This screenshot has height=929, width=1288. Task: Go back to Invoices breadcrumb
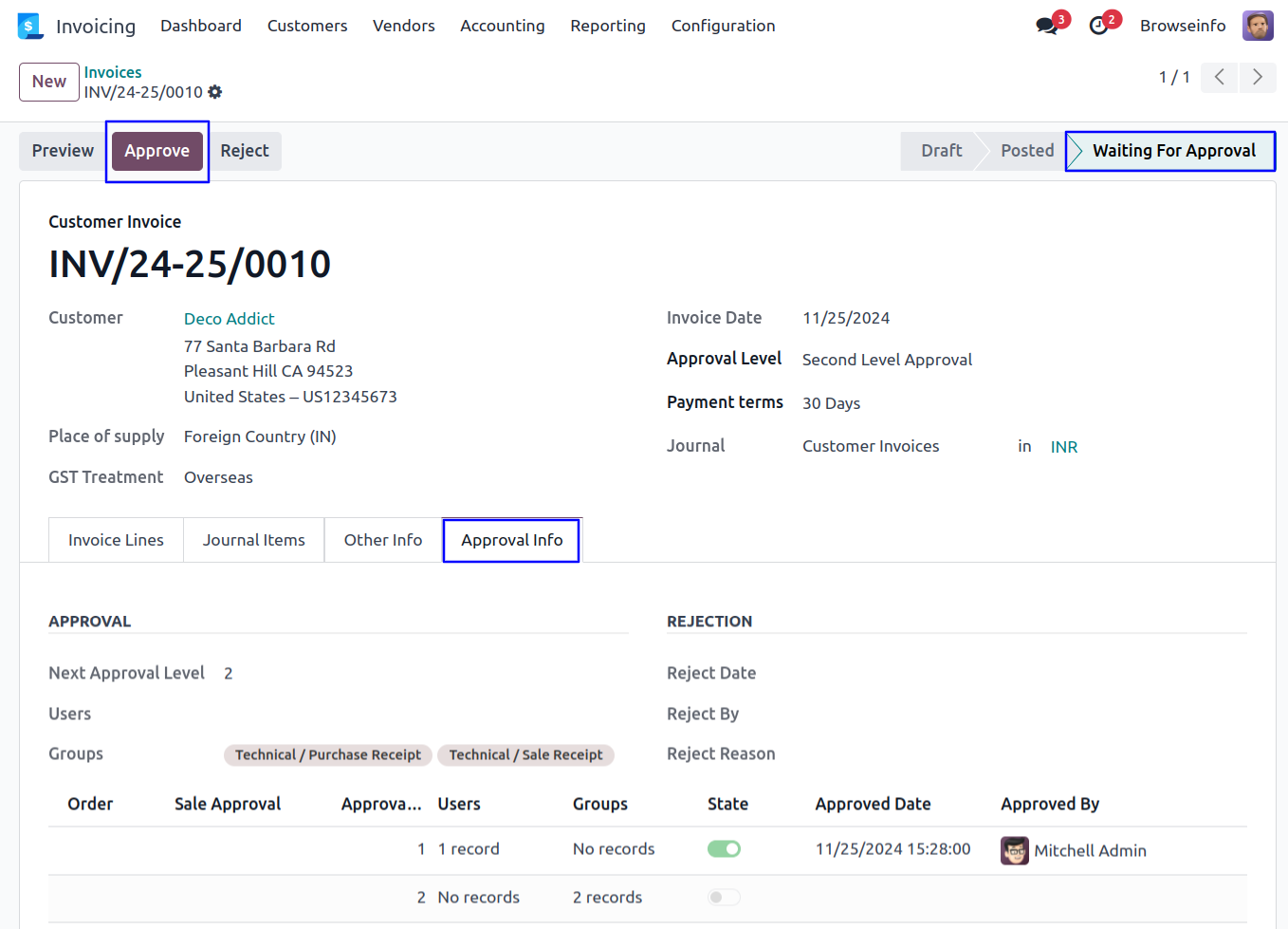click(113, 72)
